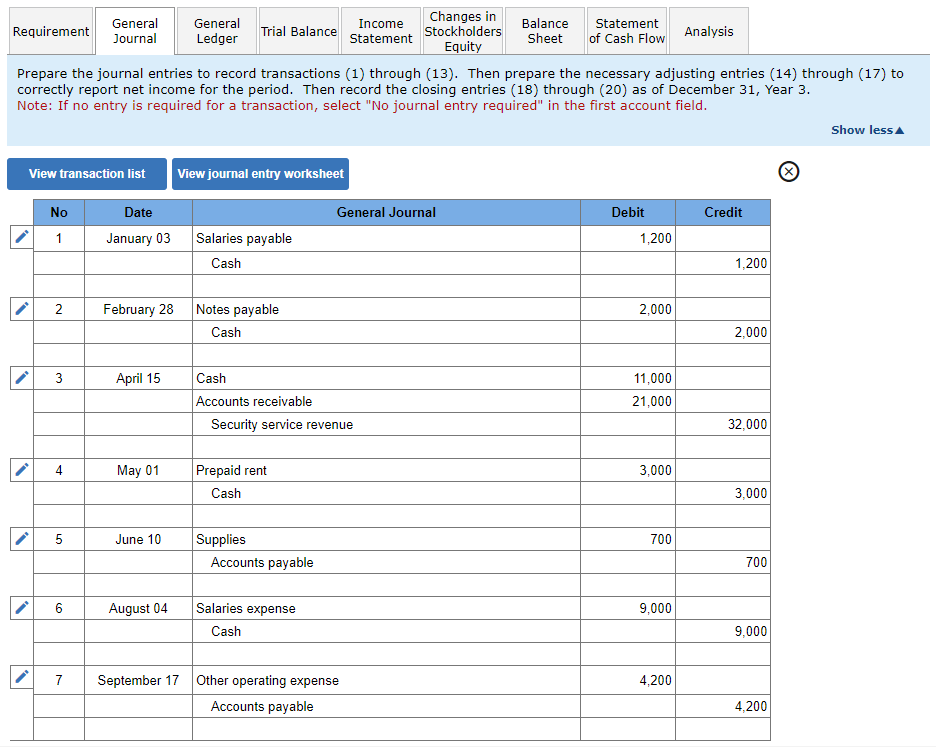Select Accounts payable under Other operating expense
The width and height of the screenshot is (936, 750).
[x=386, y=706]
